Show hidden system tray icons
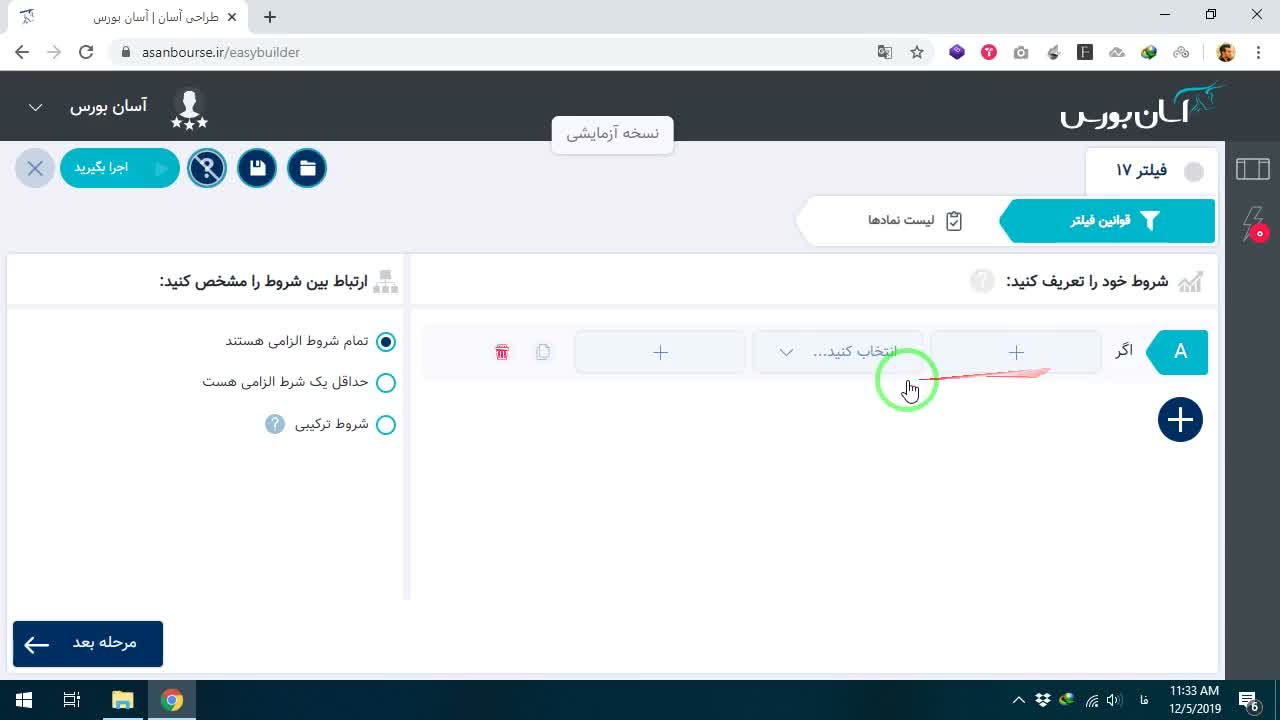The image size is (1280, 720). tap(1018, 700)
